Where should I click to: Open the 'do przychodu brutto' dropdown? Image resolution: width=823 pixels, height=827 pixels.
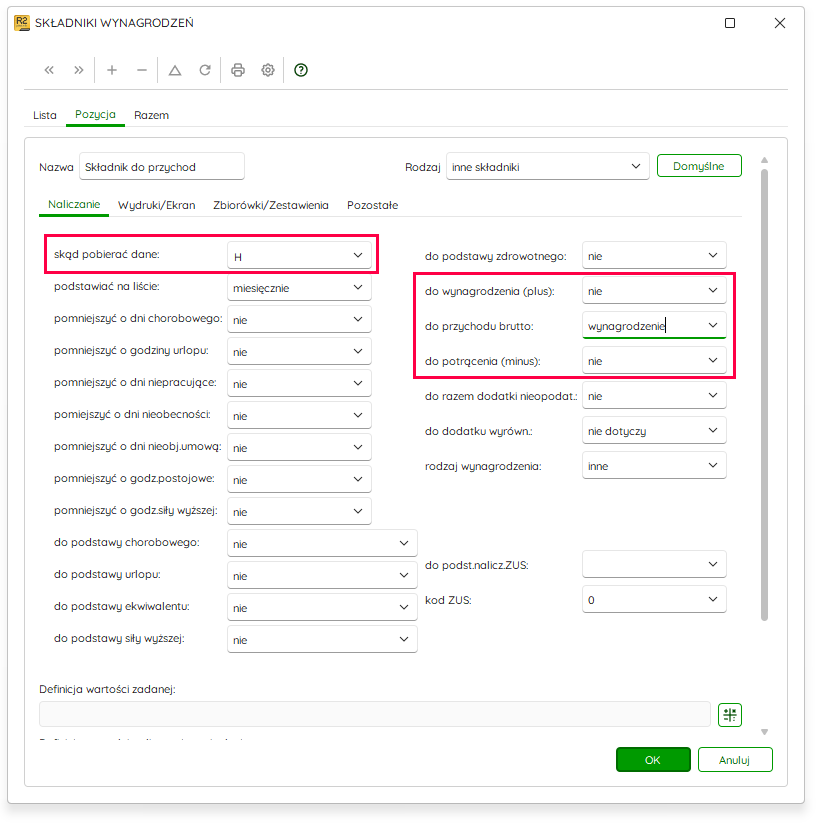tap(654, 325)
